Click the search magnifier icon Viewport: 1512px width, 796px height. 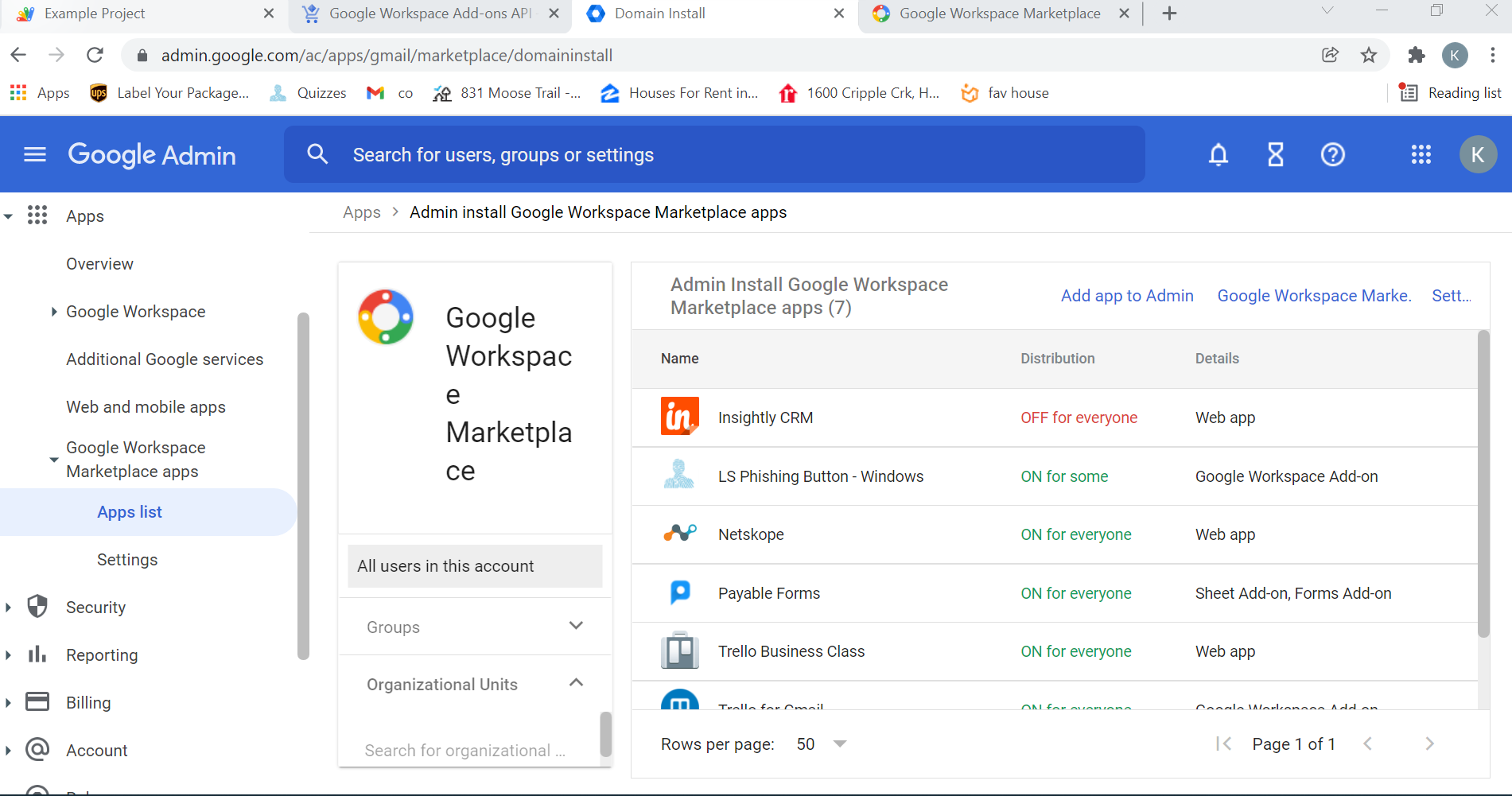(317, 153)
